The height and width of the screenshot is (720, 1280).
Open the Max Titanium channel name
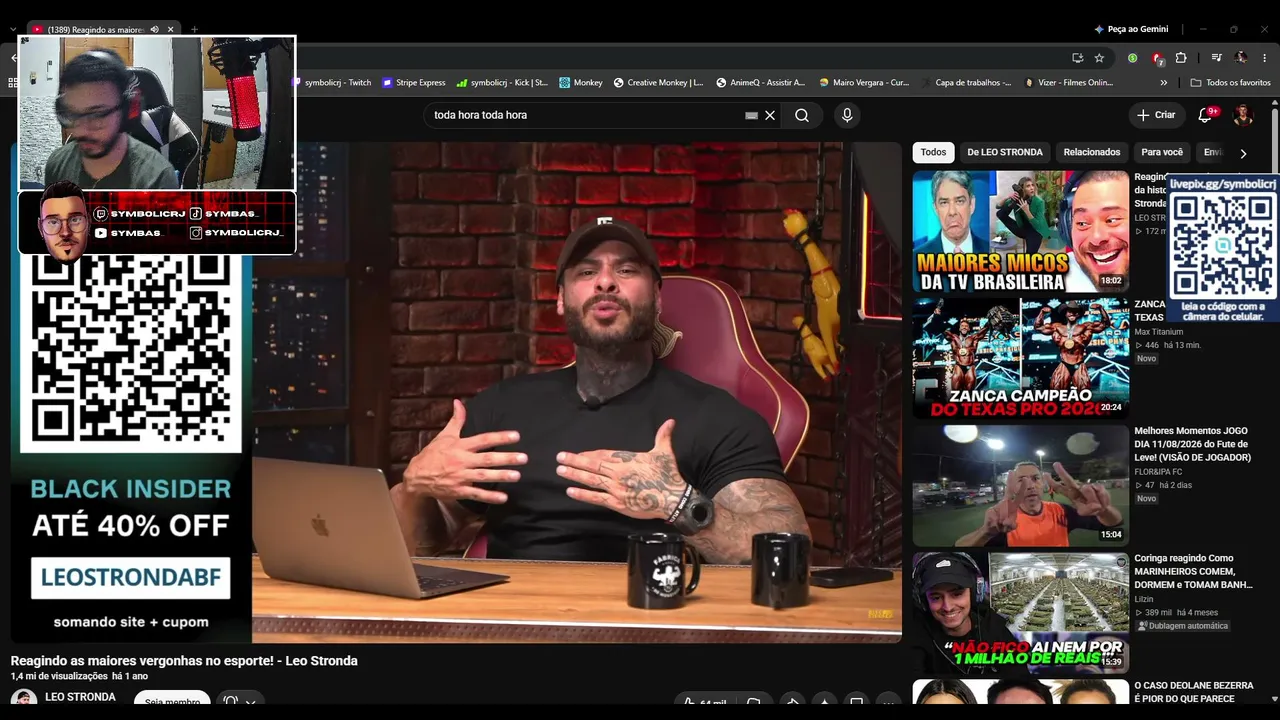tap(1158, 332)
